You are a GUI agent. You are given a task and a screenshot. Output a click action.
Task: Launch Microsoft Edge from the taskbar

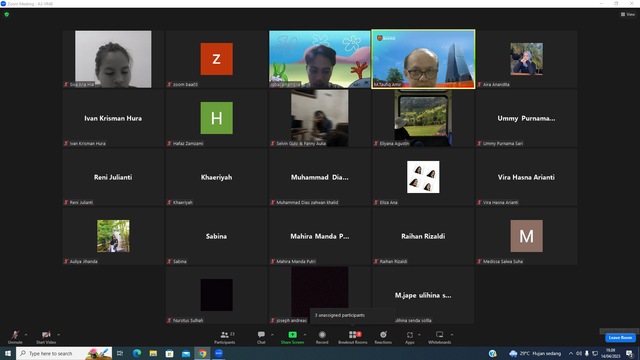137,353
